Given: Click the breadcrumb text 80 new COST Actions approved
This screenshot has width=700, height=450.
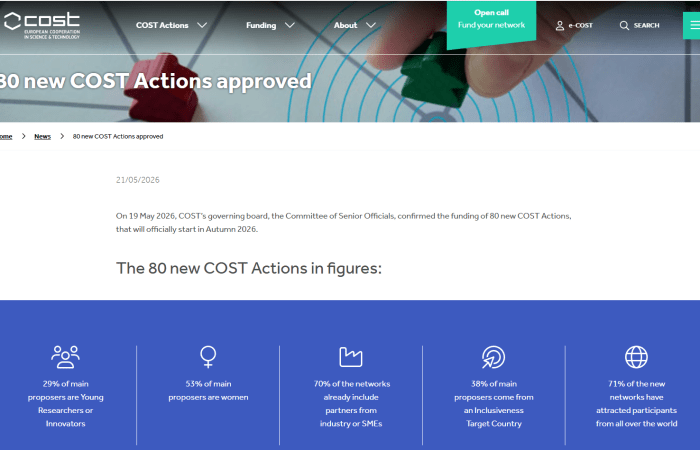Looking at the screenshot, I should point(118,137).
